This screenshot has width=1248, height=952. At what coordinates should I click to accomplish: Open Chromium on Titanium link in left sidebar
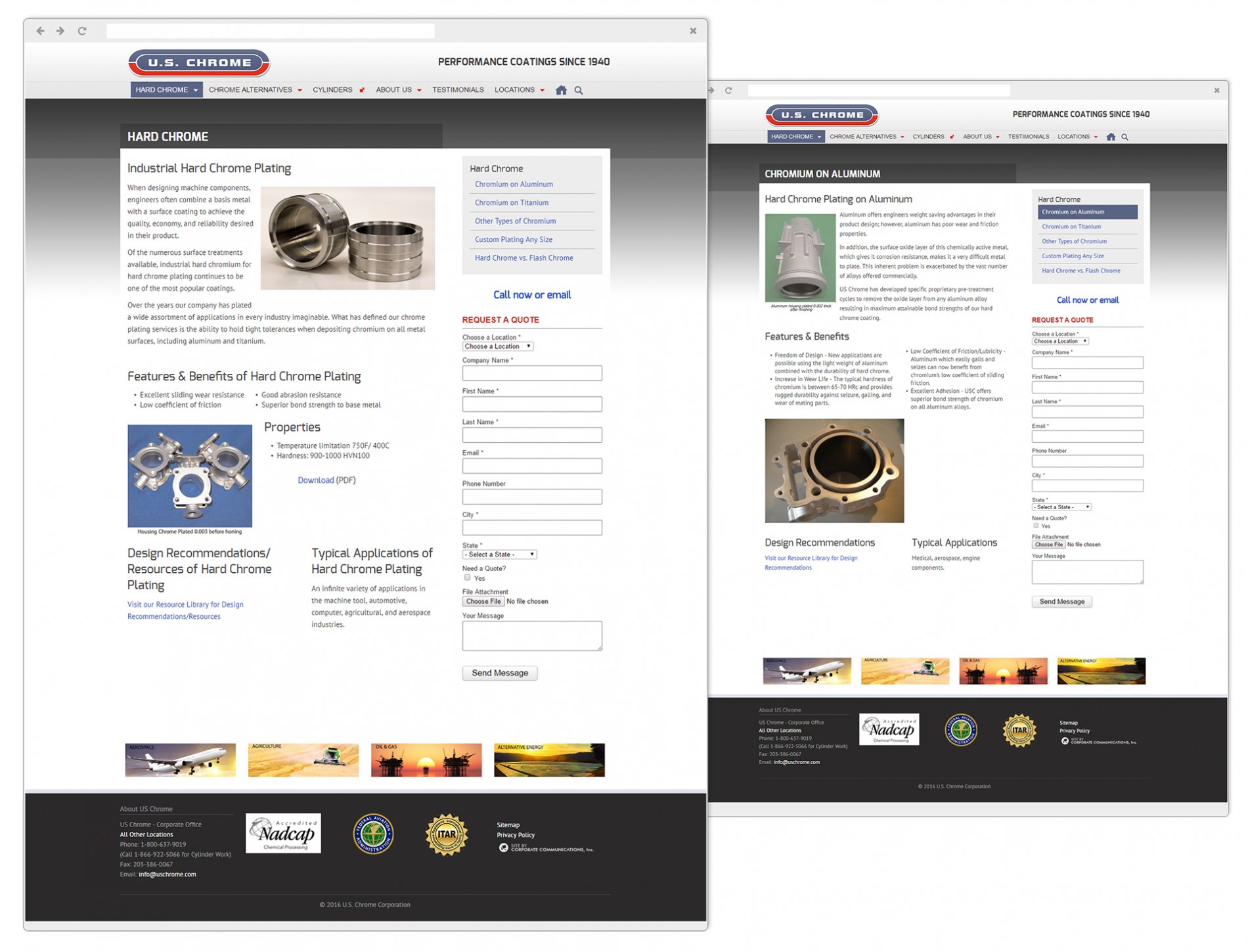[512, 203]
